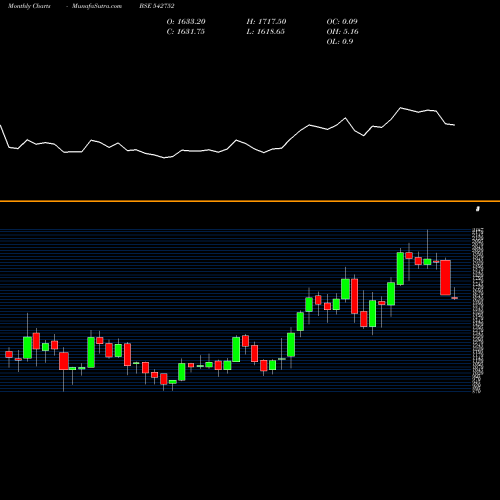Click the high value 'H: 1717.50'
Screen dimensions: 500x500
pyautogui.click(x=266, y=22)
